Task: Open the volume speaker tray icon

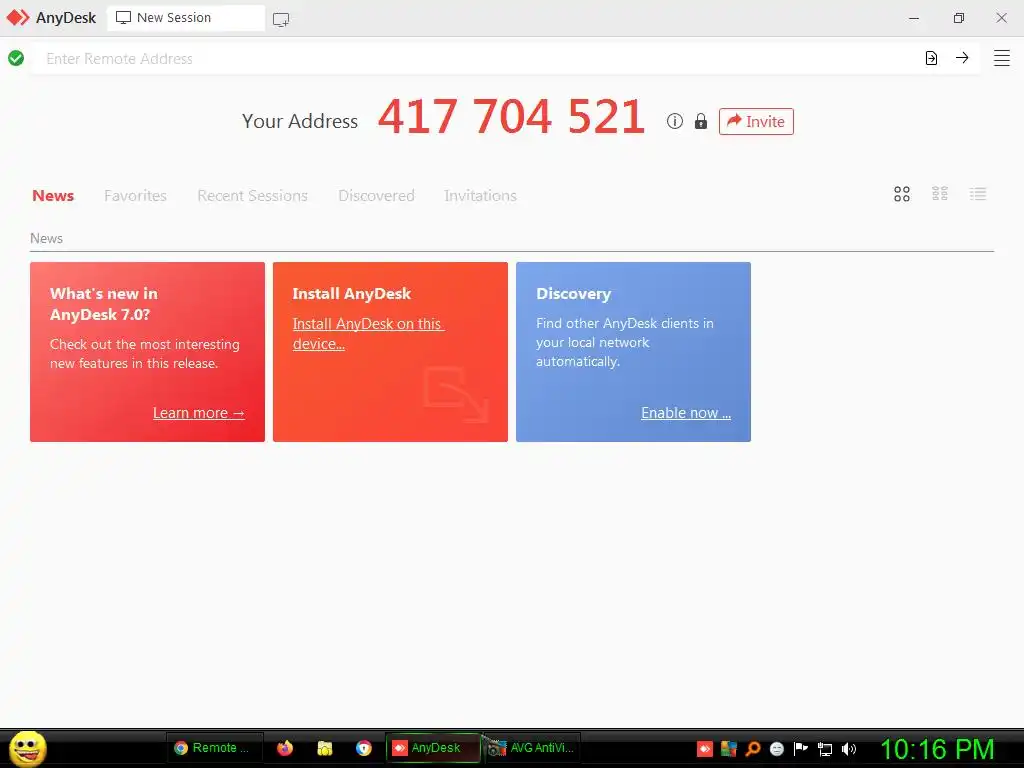Action: click(x=848, y=749)
